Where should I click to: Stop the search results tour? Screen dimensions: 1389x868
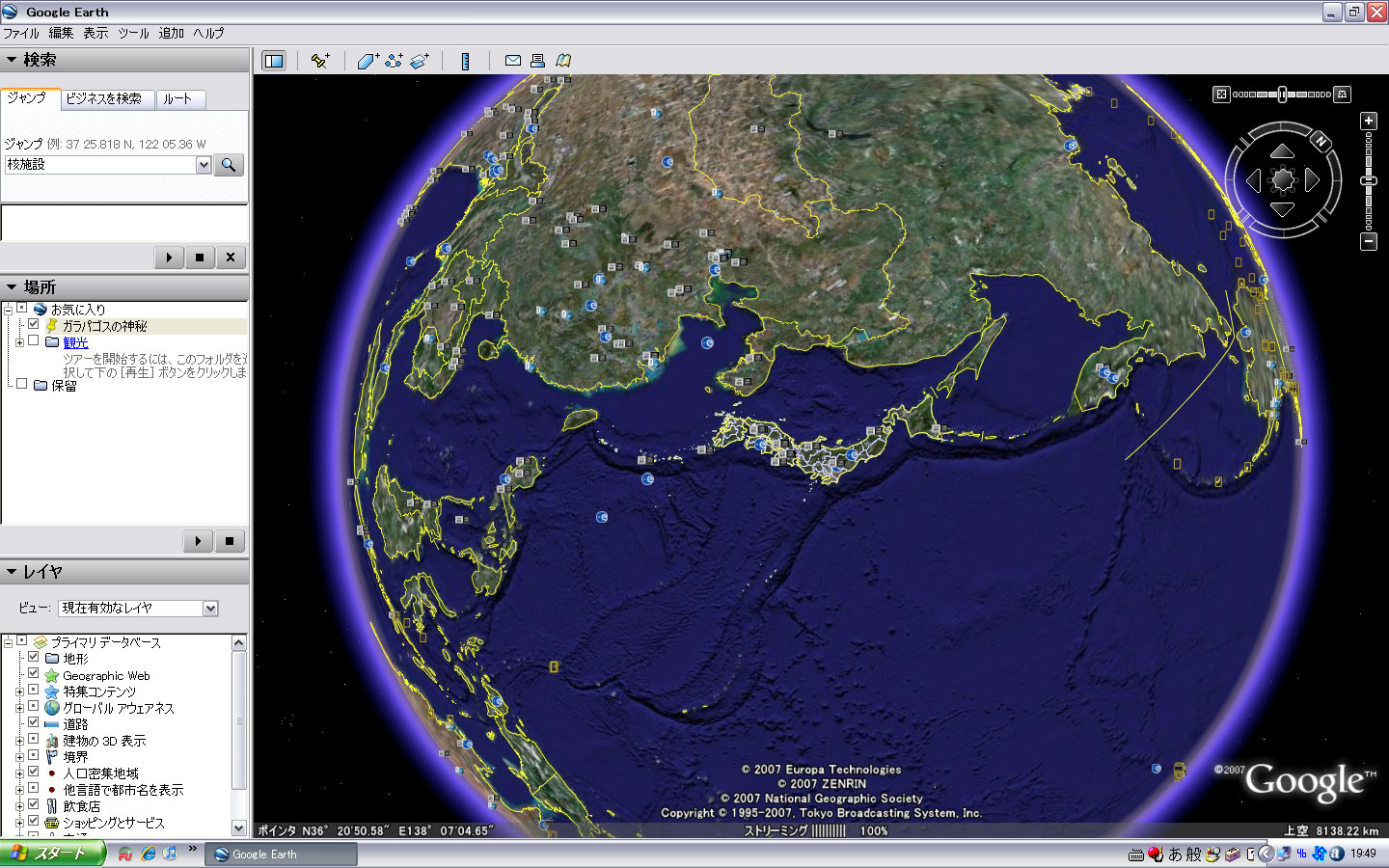(200, 258)
